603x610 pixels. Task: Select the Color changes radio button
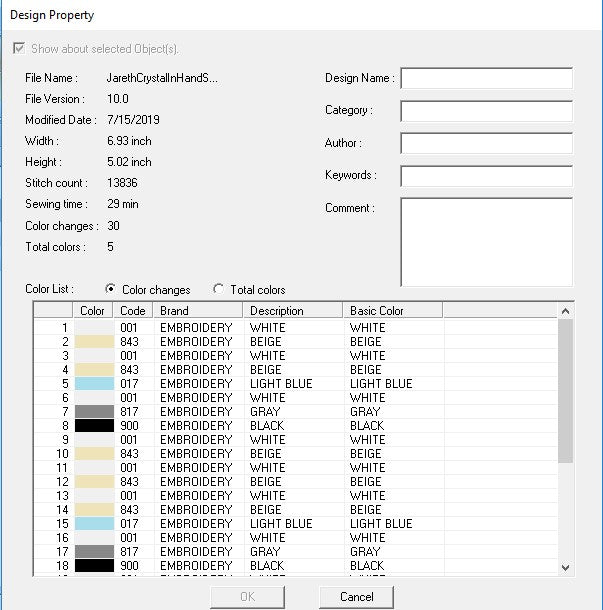click(x=110, y=290)
